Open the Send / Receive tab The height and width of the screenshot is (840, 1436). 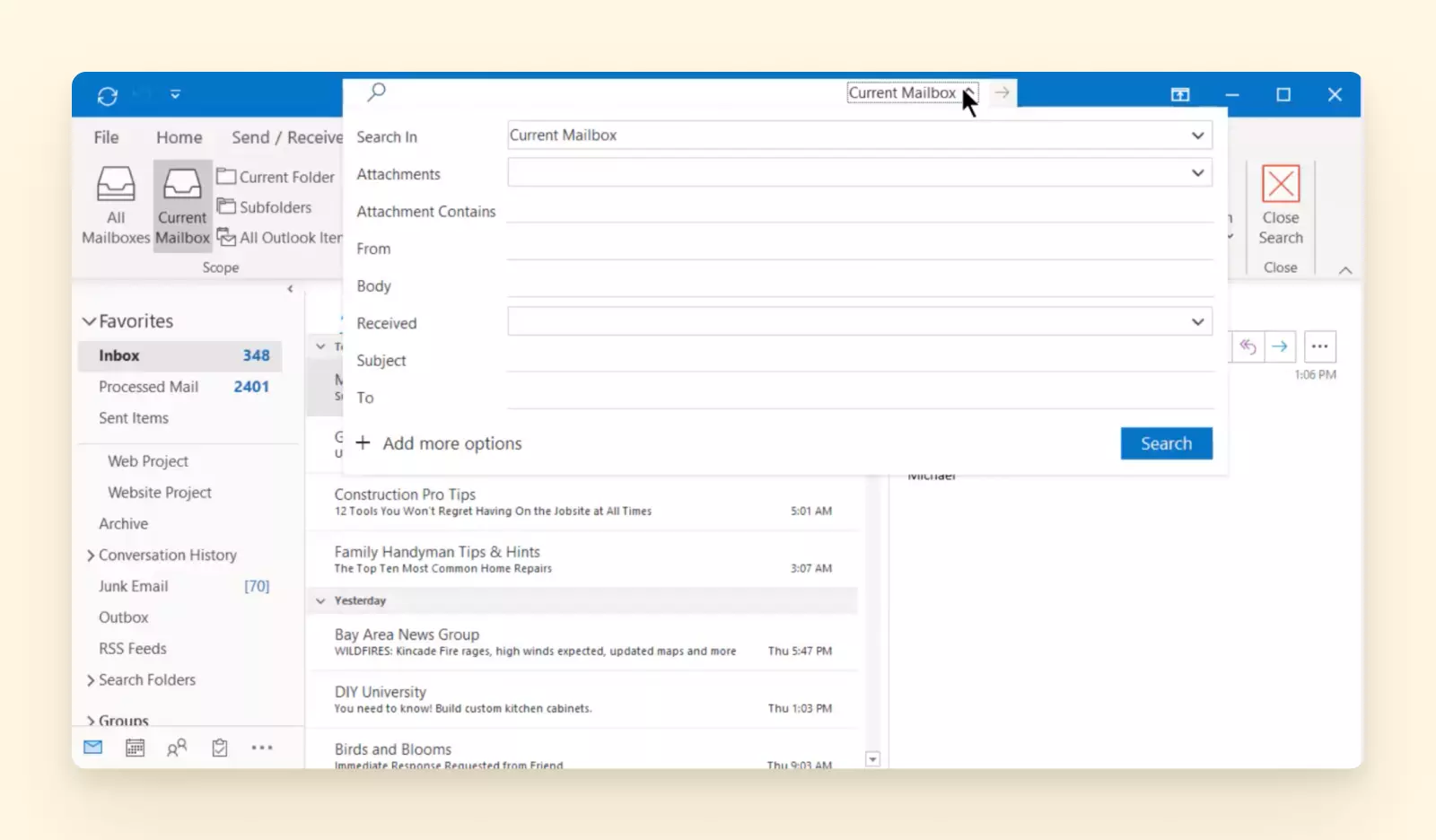[x=286, y=137]
